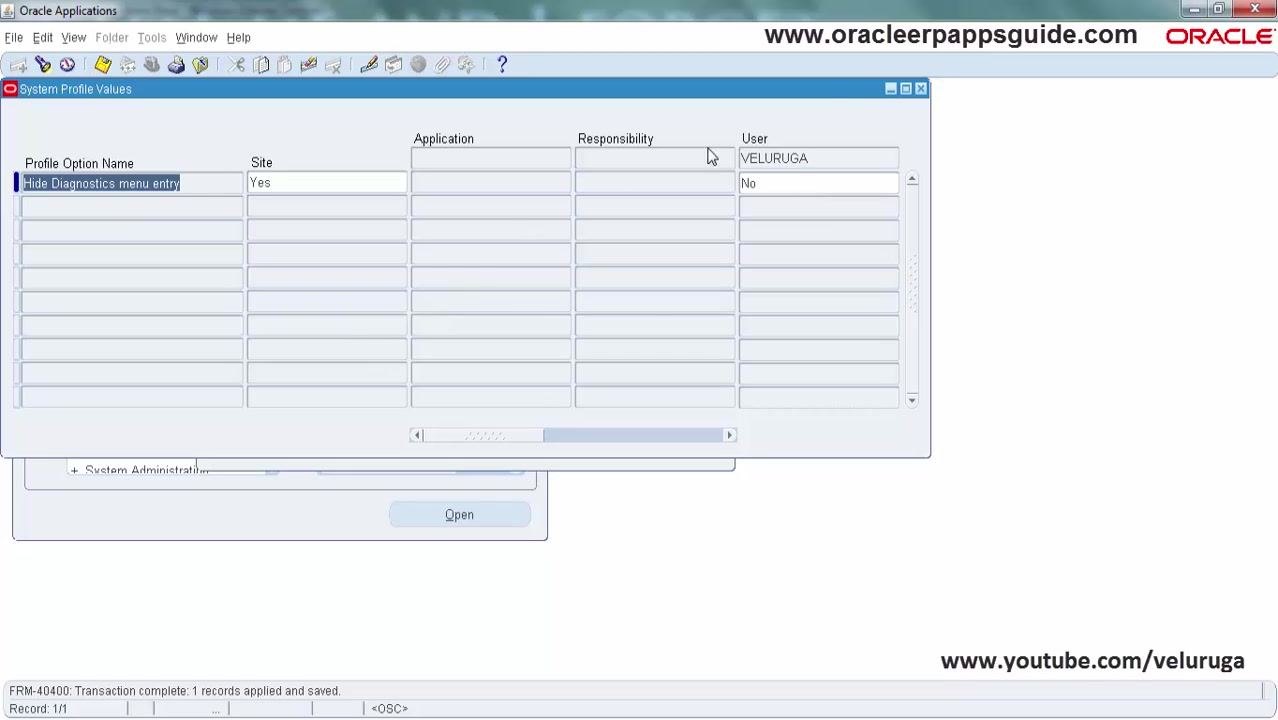The height and width of the screenshot is (720, 1278).
Task: Maximize the System Profile Values window
Action: tap(906, 89)
